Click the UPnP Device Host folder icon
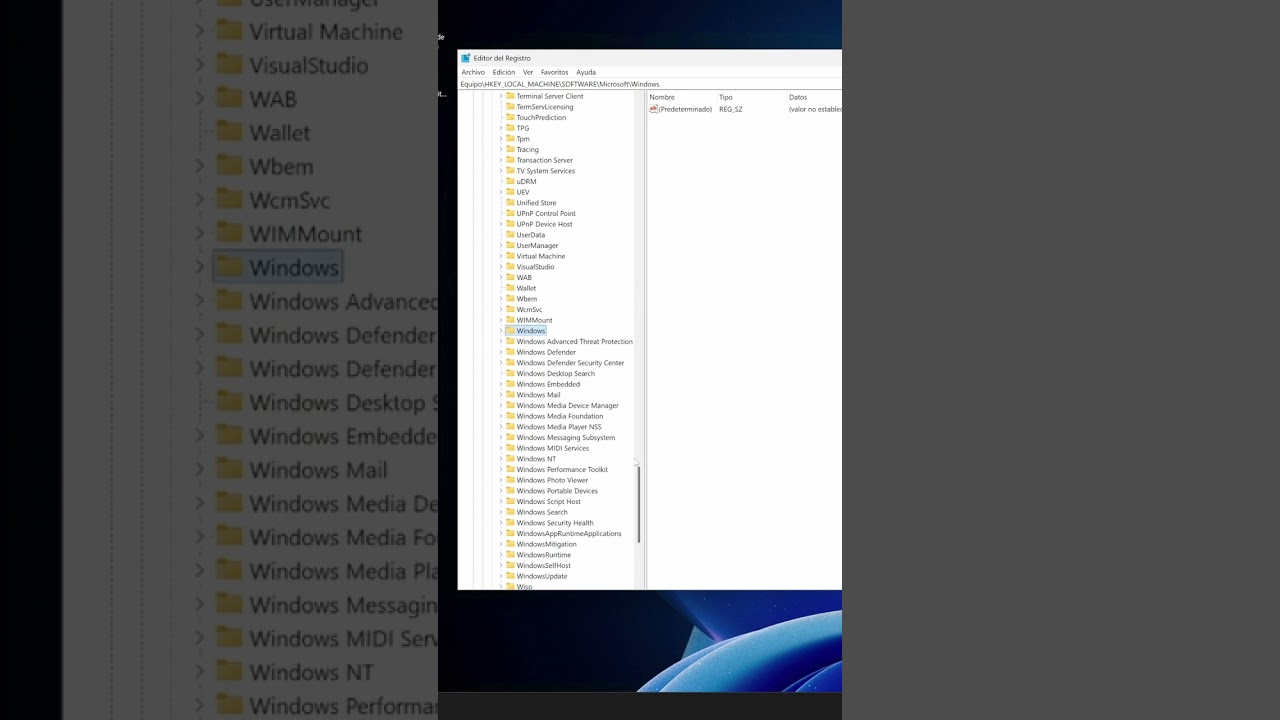Viewport: 1280px width, 720px height. [x=510, y=224]
